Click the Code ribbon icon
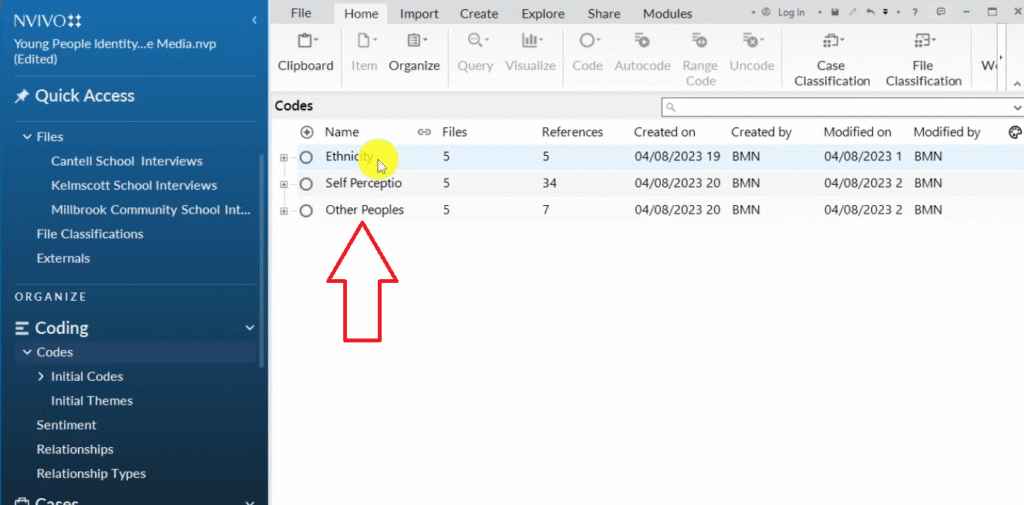The width and height of the screenshot is (1024, 505). tap(587, 52)
